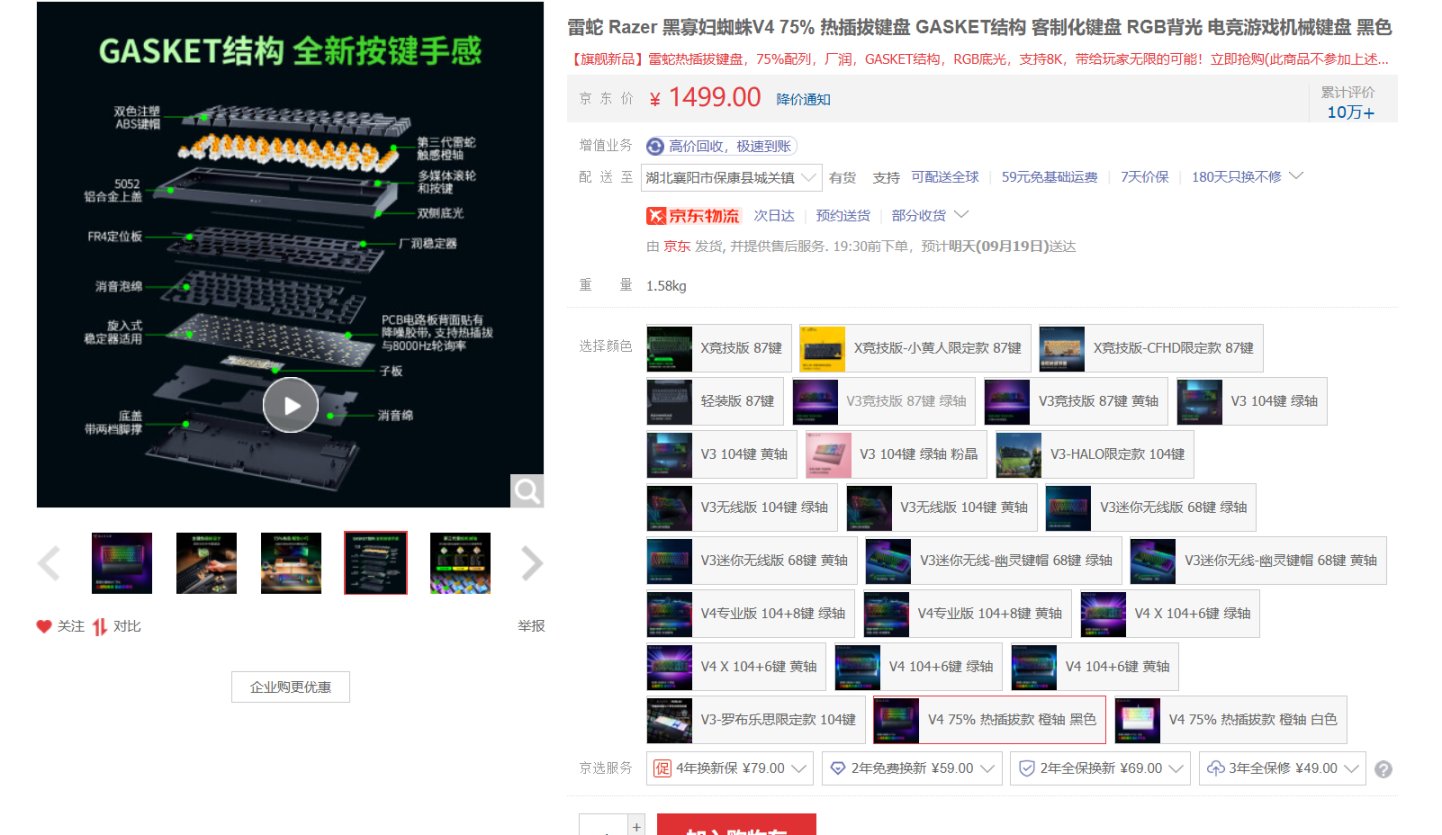Choose V3-HALO限定款 104键 variant
1442x835 pixels.
[1095, 454]
